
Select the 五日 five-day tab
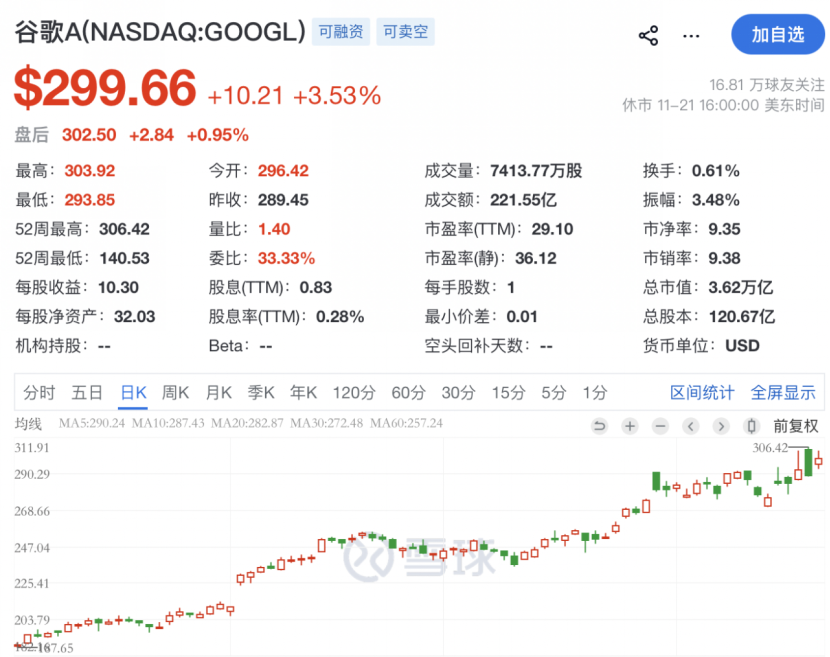(x=87, y=393)
